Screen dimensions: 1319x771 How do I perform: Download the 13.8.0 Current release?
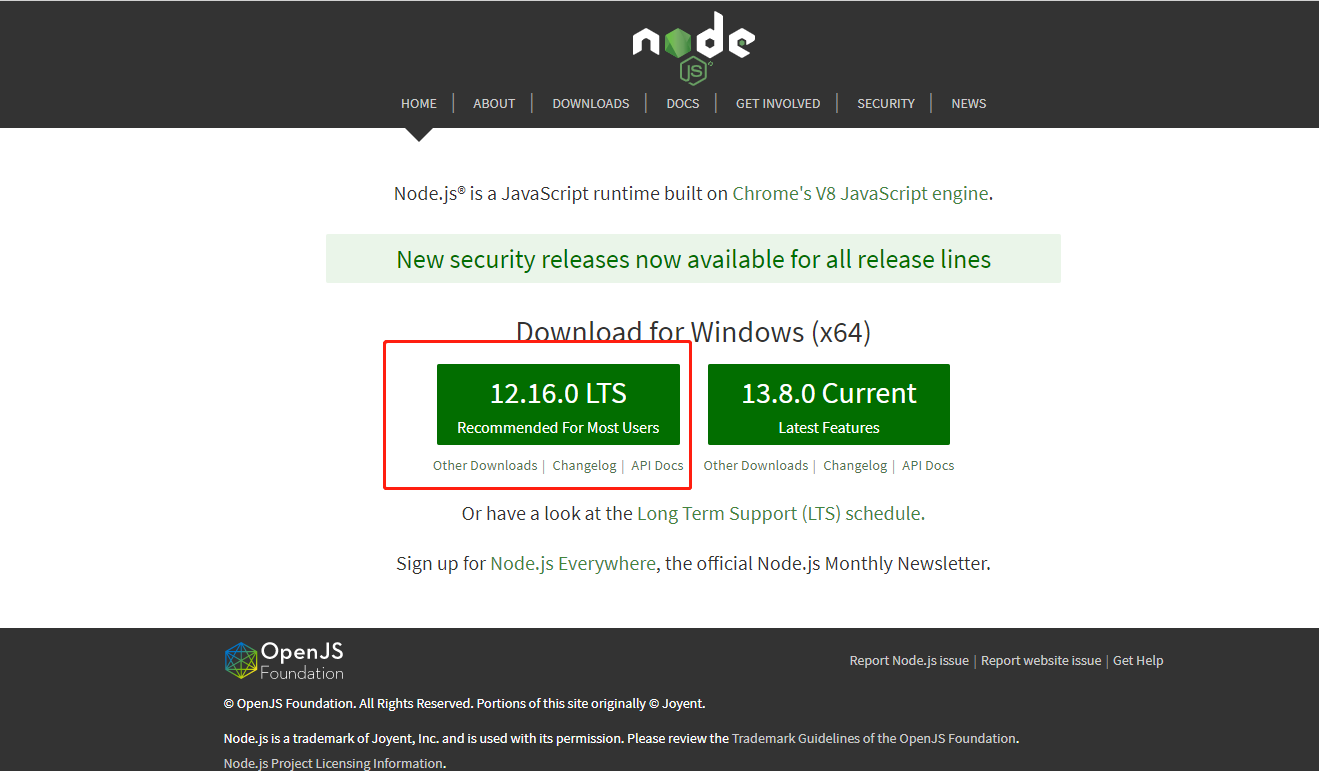829,405
